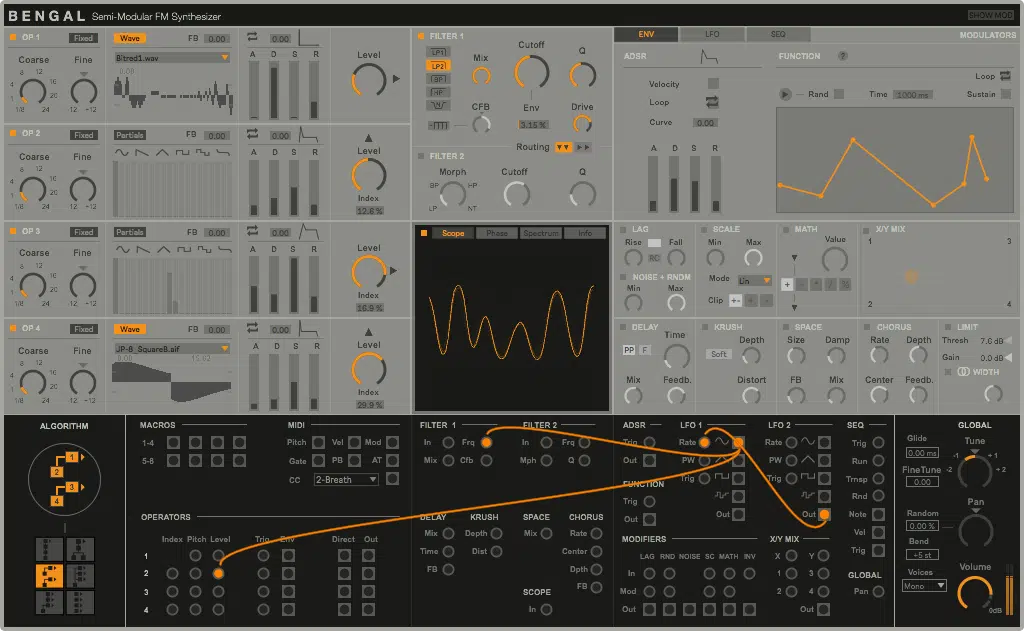Image resolution: width=1024 pixels, height=631 pixels.
Task: Click the global Volume knob
Action: (x=974, y=593)
